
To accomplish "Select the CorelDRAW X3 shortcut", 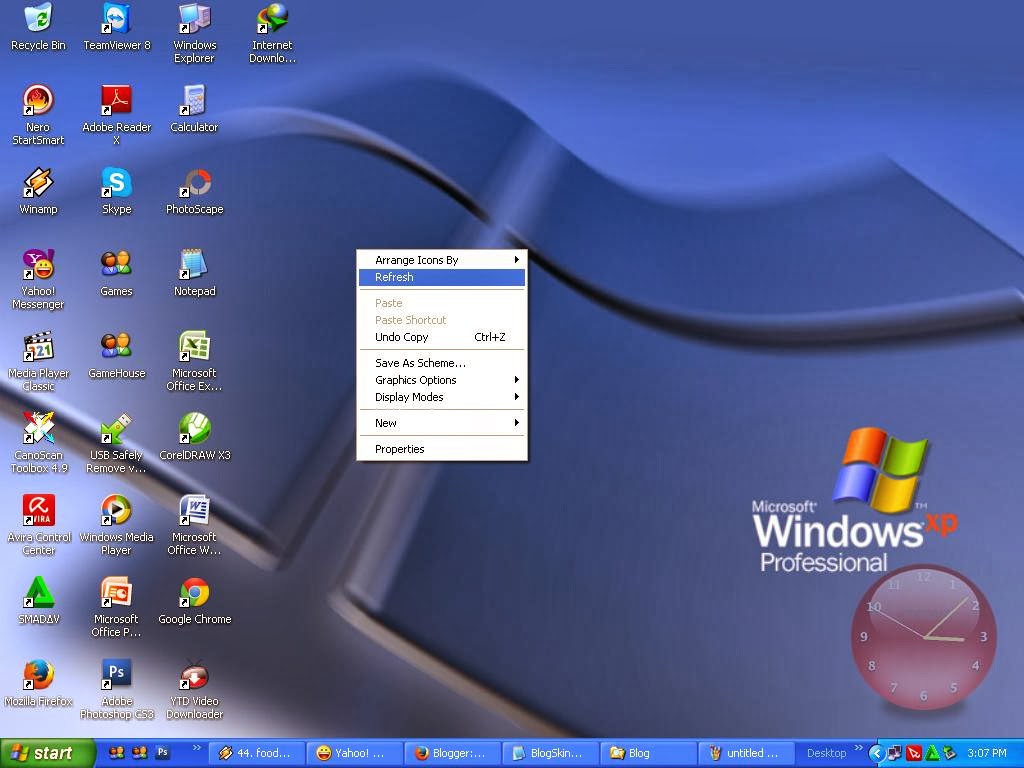I will pyautogui.click(x=194, y=438).
